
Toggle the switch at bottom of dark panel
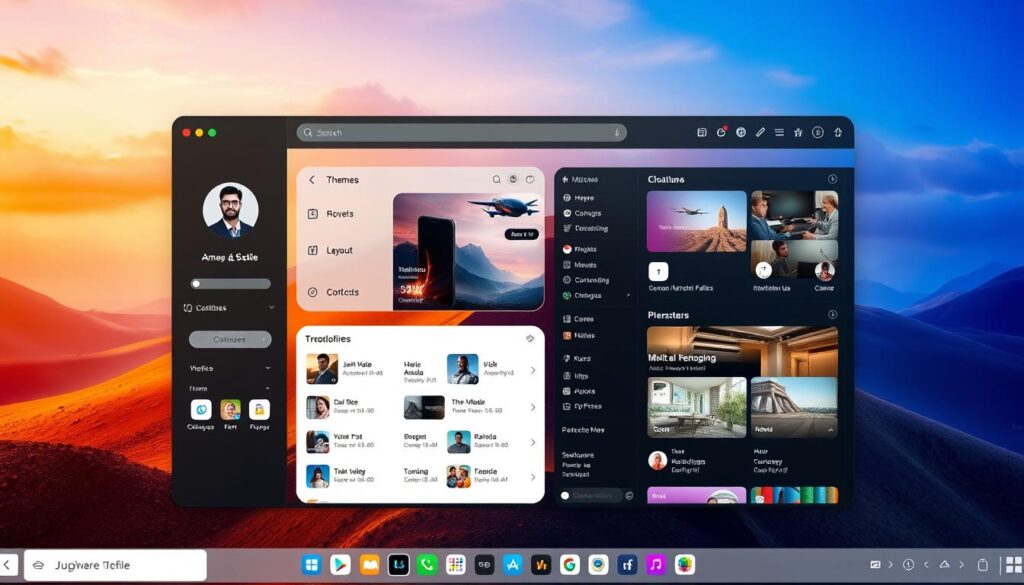coord(566,495)
